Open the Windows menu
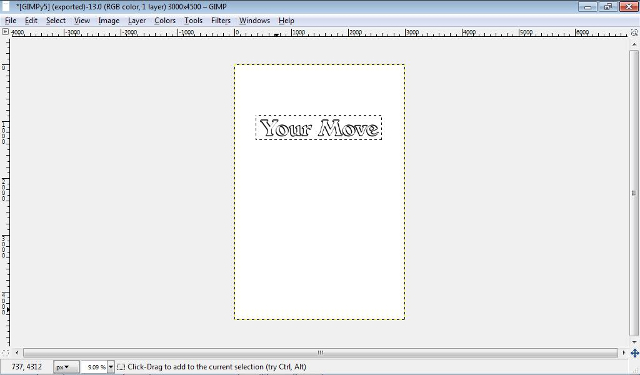Image resolution: width=640 pixels, height=375 pixels. click(x=254, y=20)
